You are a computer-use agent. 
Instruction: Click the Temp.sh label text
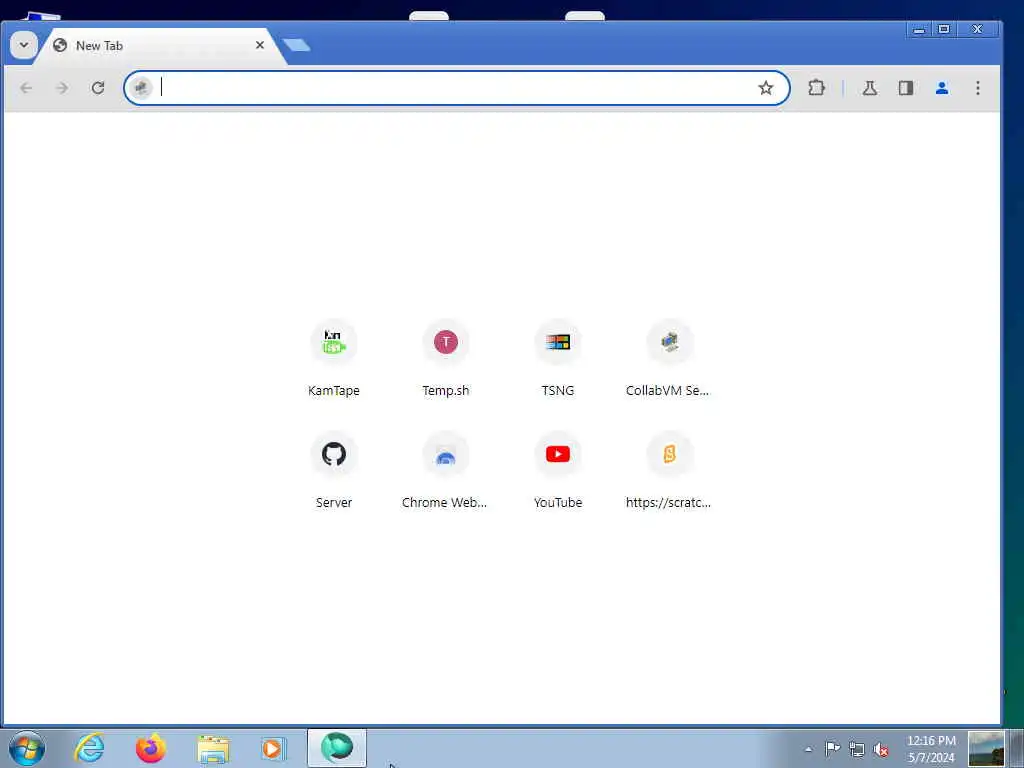point(445,391)
